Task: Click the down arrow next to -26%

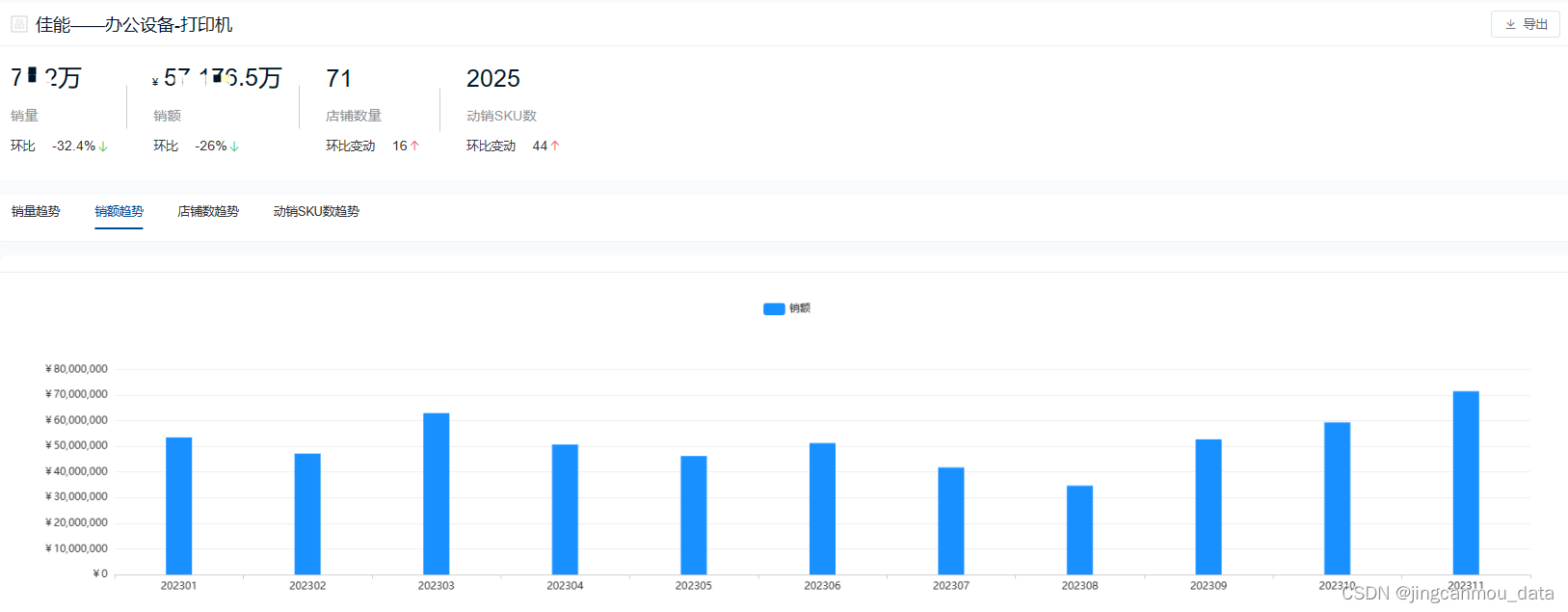Action: point(234,146)
